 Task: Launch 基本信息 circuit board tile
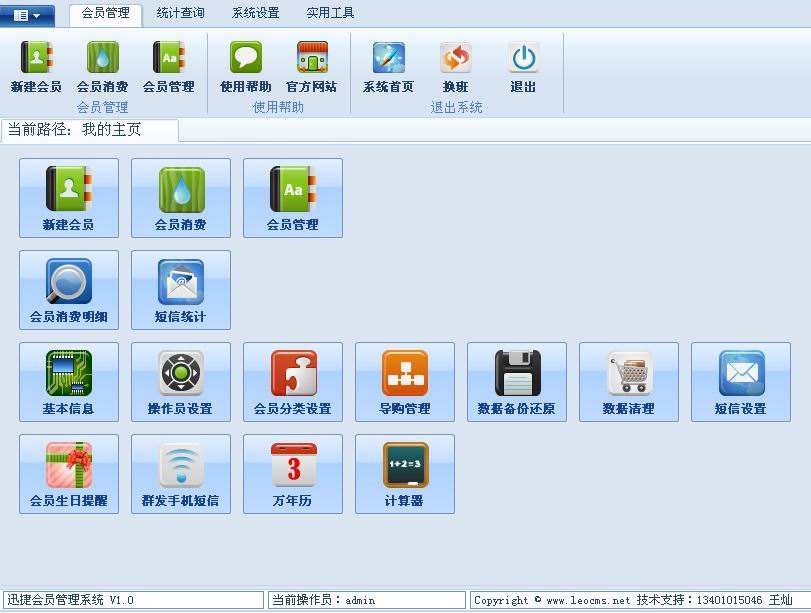[69, 381]
